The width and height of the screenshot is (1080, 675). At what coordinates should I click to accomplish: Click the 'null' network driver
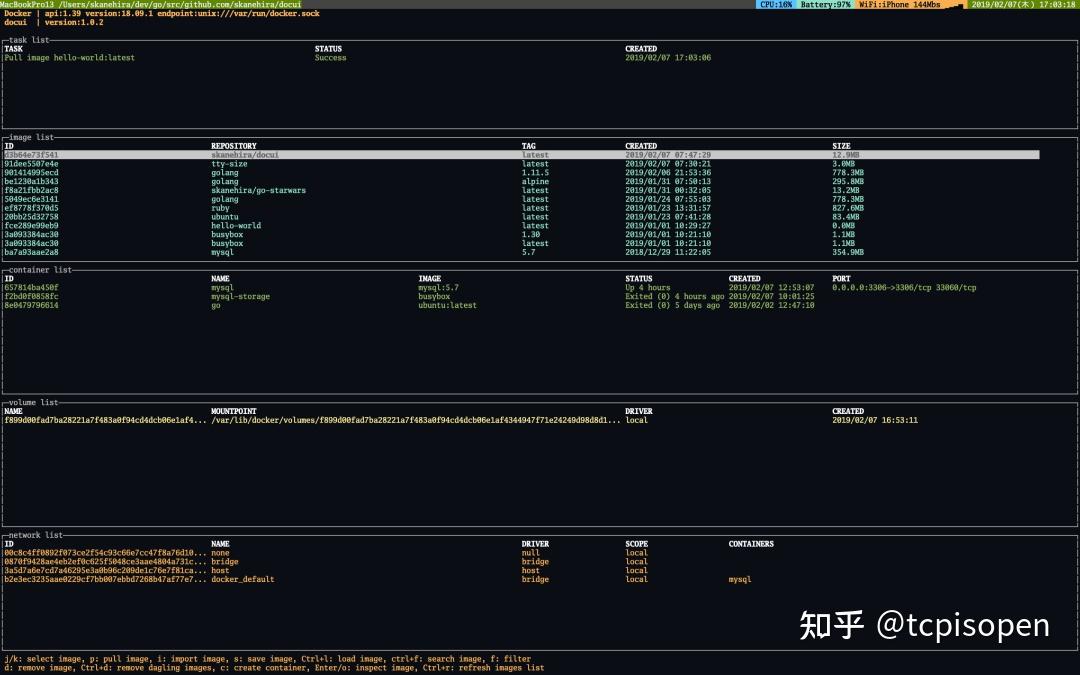tap(531, 553)
